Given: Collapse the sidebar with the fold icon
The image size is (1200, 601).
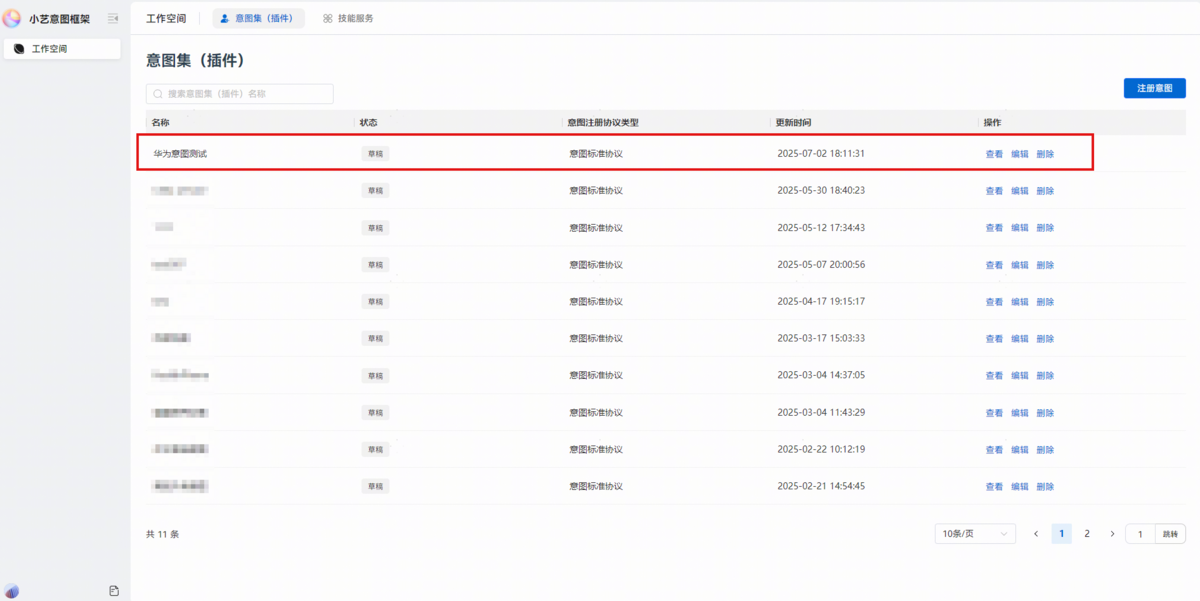Looking at the screenshot, I should pos(113,18).
